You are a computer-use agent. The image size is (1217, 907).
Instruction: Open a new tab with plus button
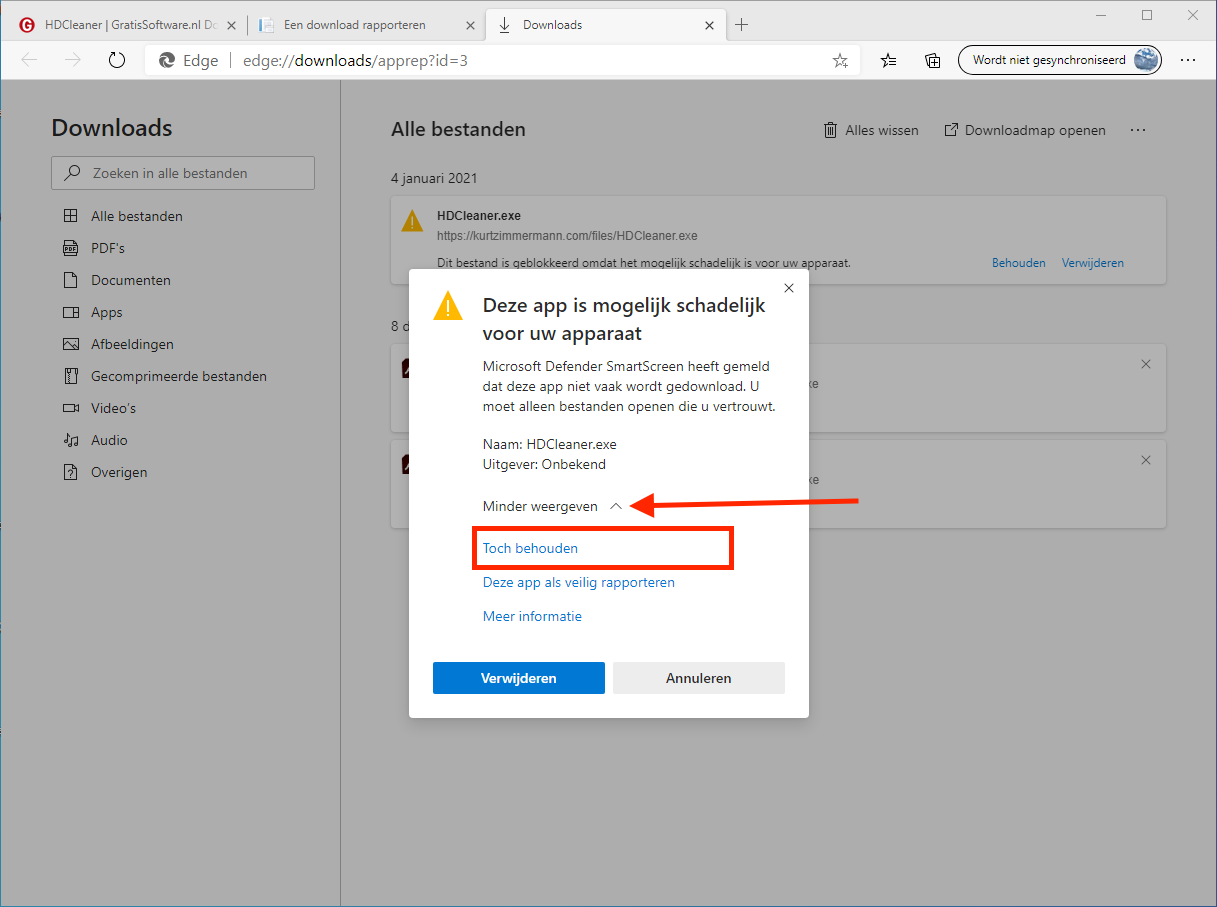(x=741, y=25)
